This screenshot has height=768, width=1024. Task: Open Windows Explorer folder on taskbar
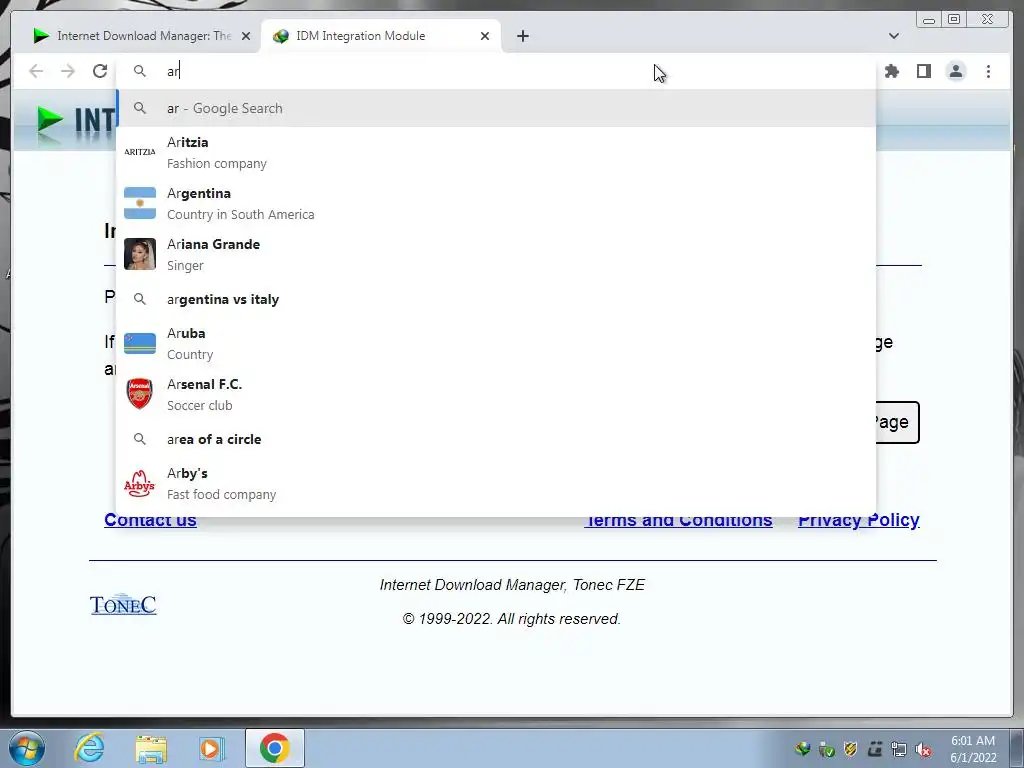coord(151,748)
